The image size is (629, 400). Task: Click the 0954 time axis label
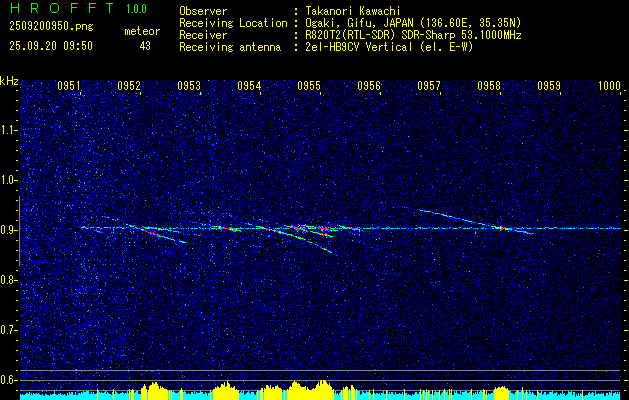tap(249, 85)
